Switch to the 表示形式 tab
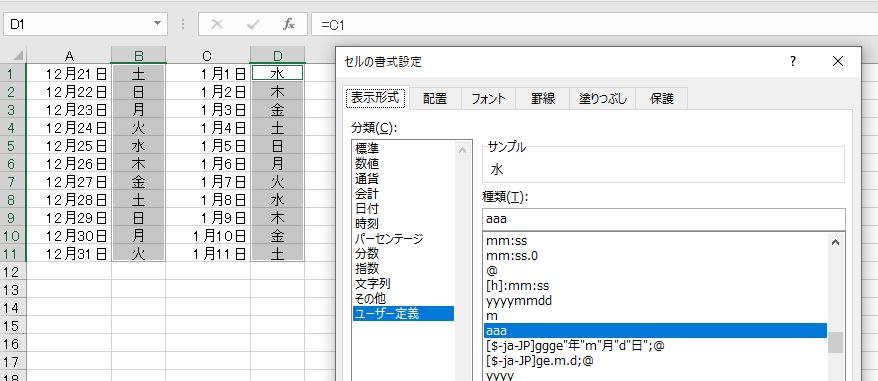The width and height of the screenshot is (878, 381). (376, 98)
